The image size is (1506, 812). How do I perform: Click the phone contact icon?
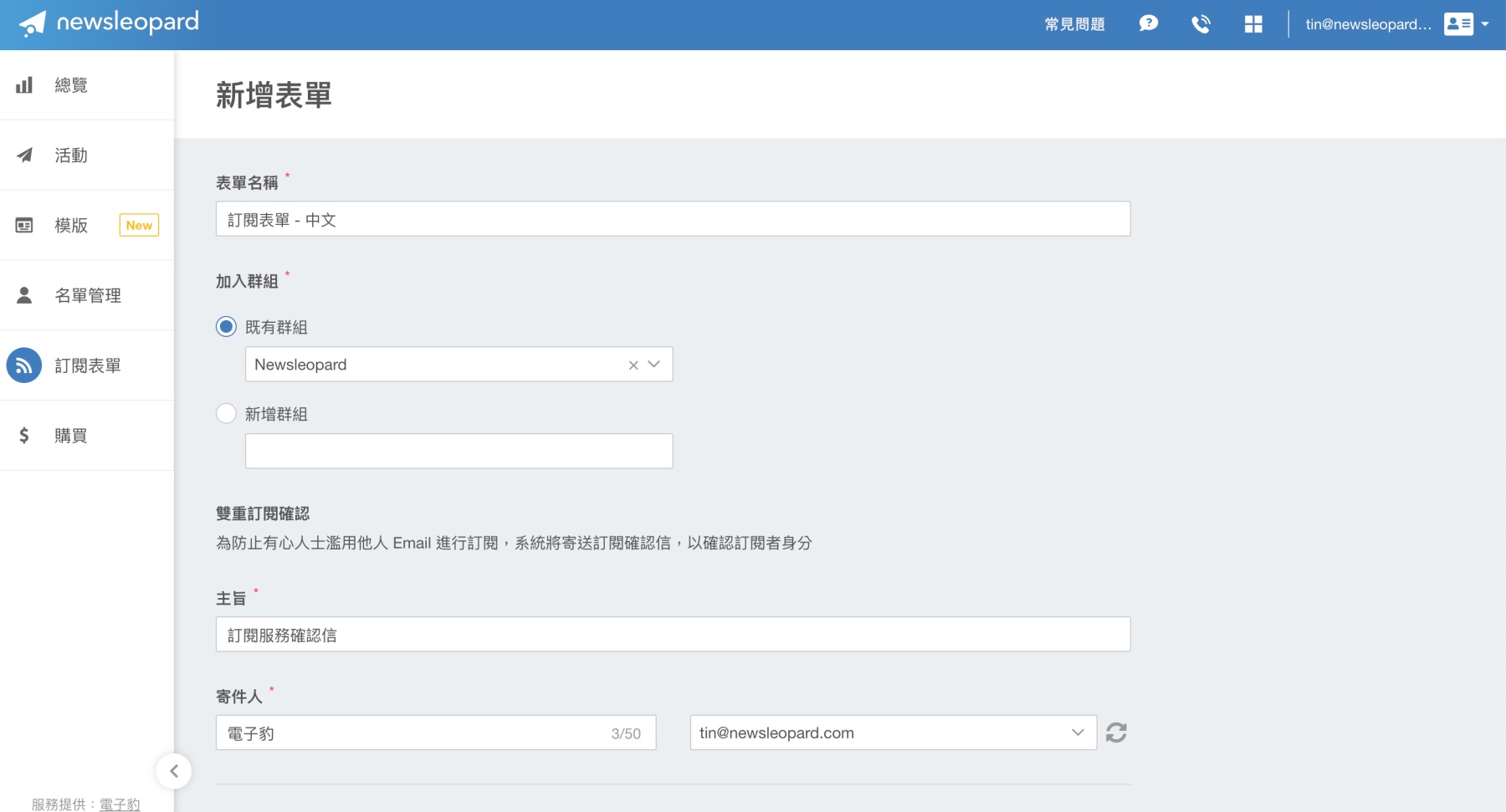tap(1201, 24)
